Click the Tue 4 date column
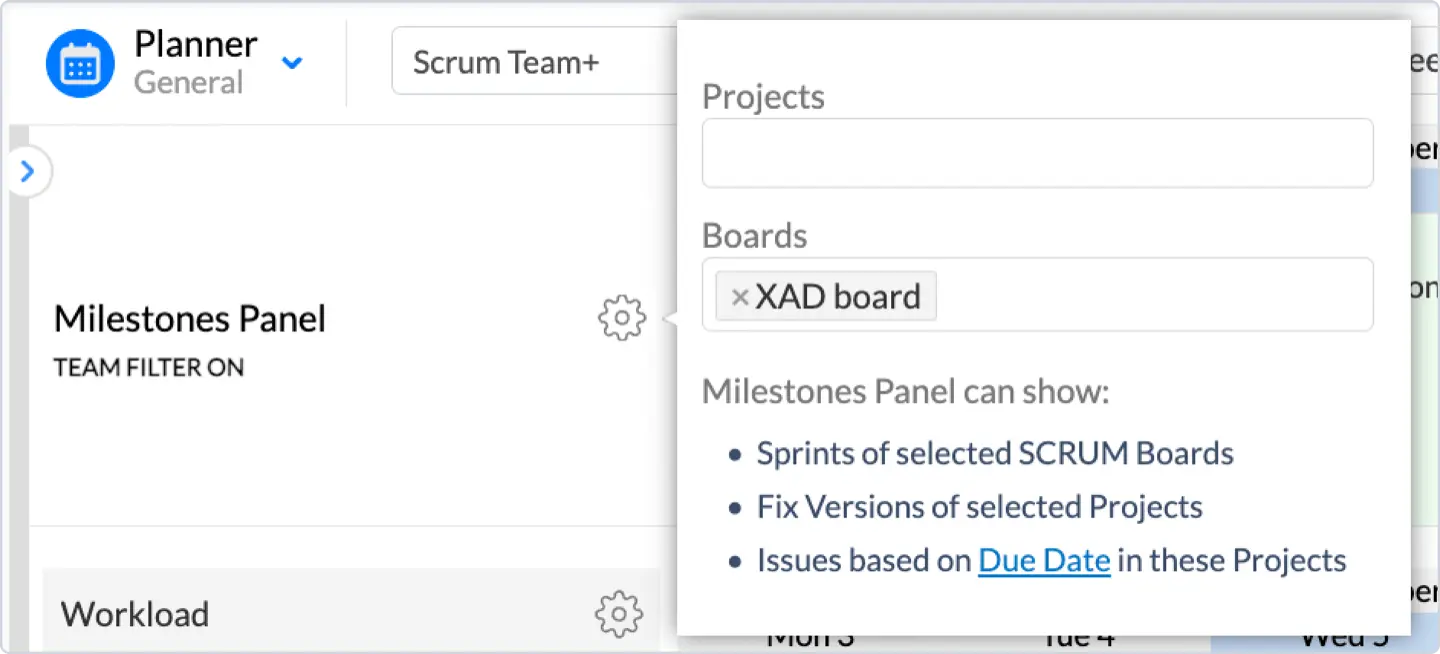 [1078, 640]
